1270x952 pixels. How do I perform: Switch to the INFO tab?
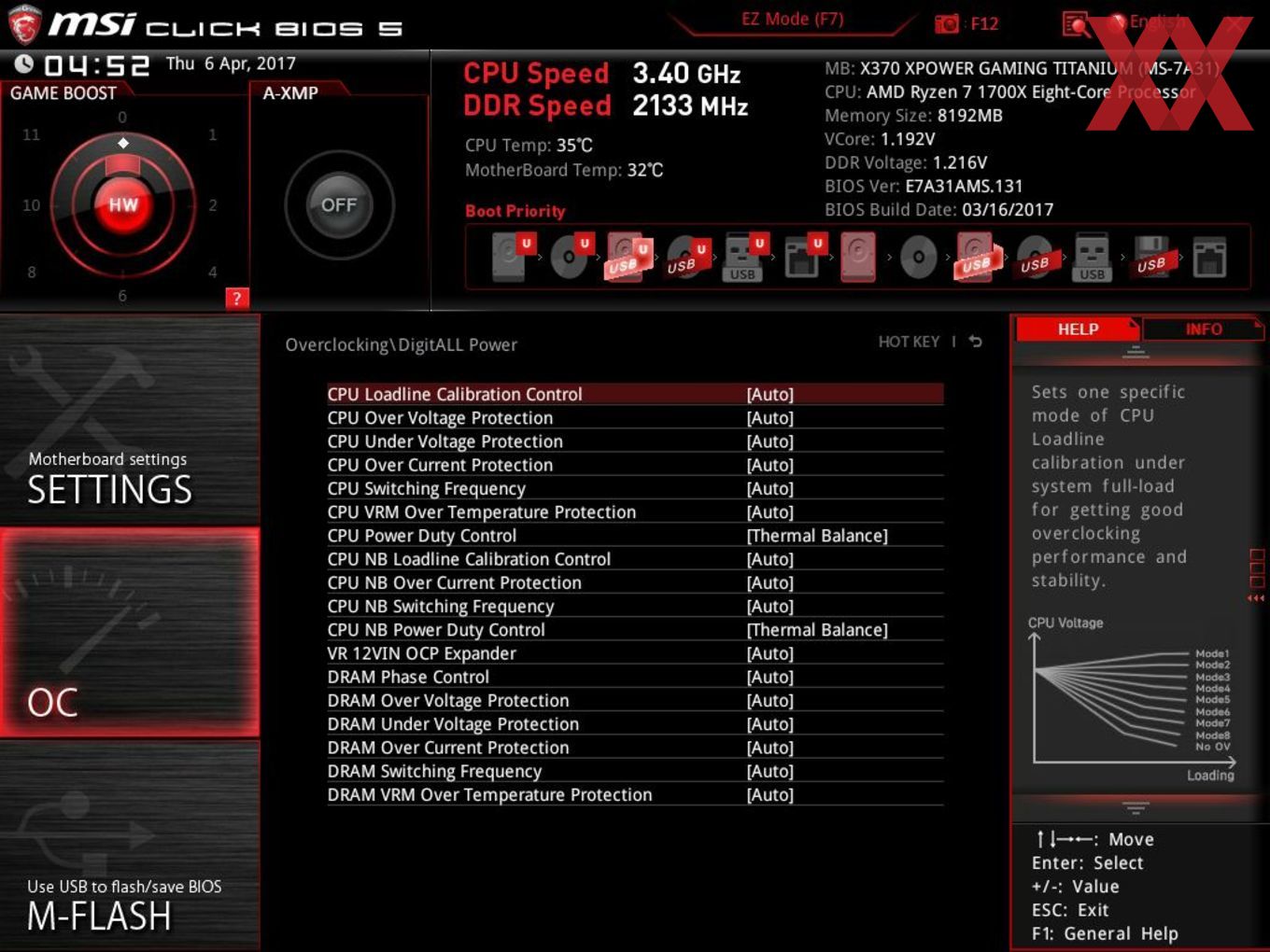click(1203, 329)
